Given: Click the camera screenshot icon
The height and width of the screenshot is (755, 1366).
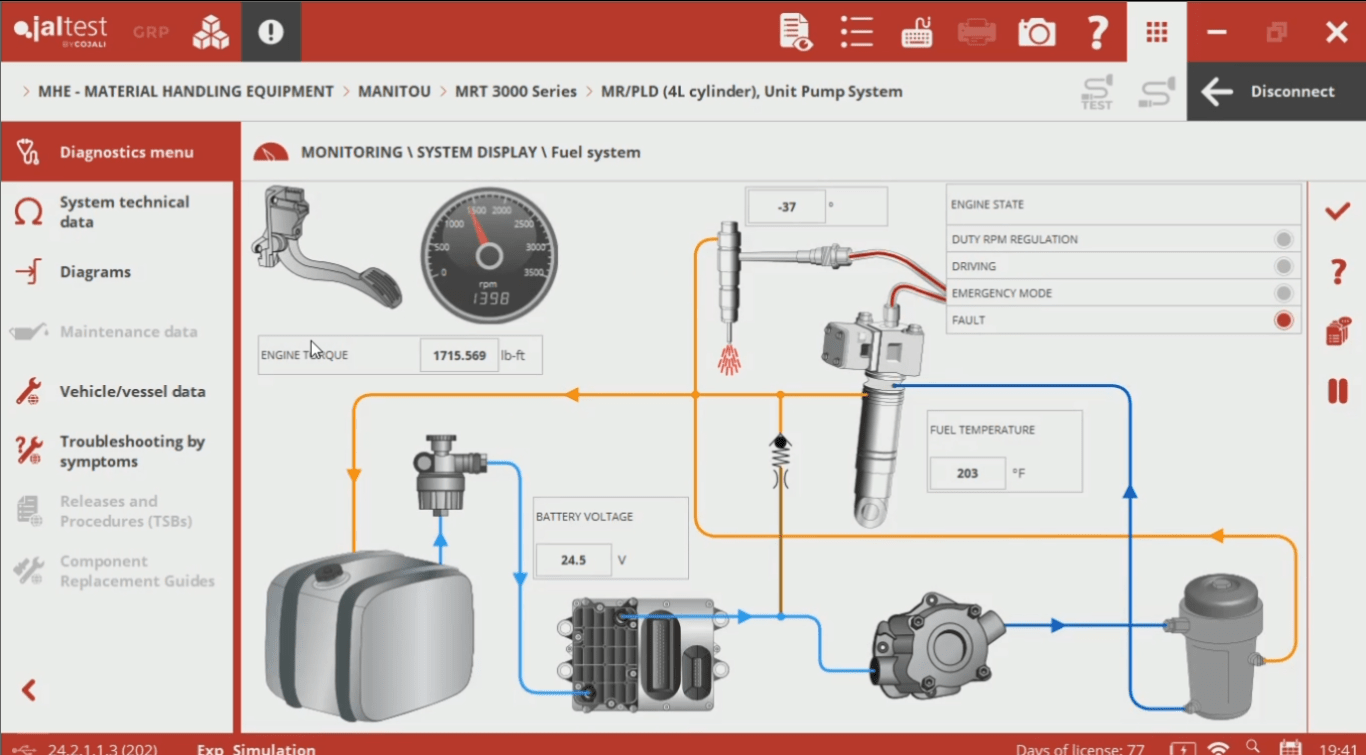Looking at the screenshot, I should point(1037,32).
